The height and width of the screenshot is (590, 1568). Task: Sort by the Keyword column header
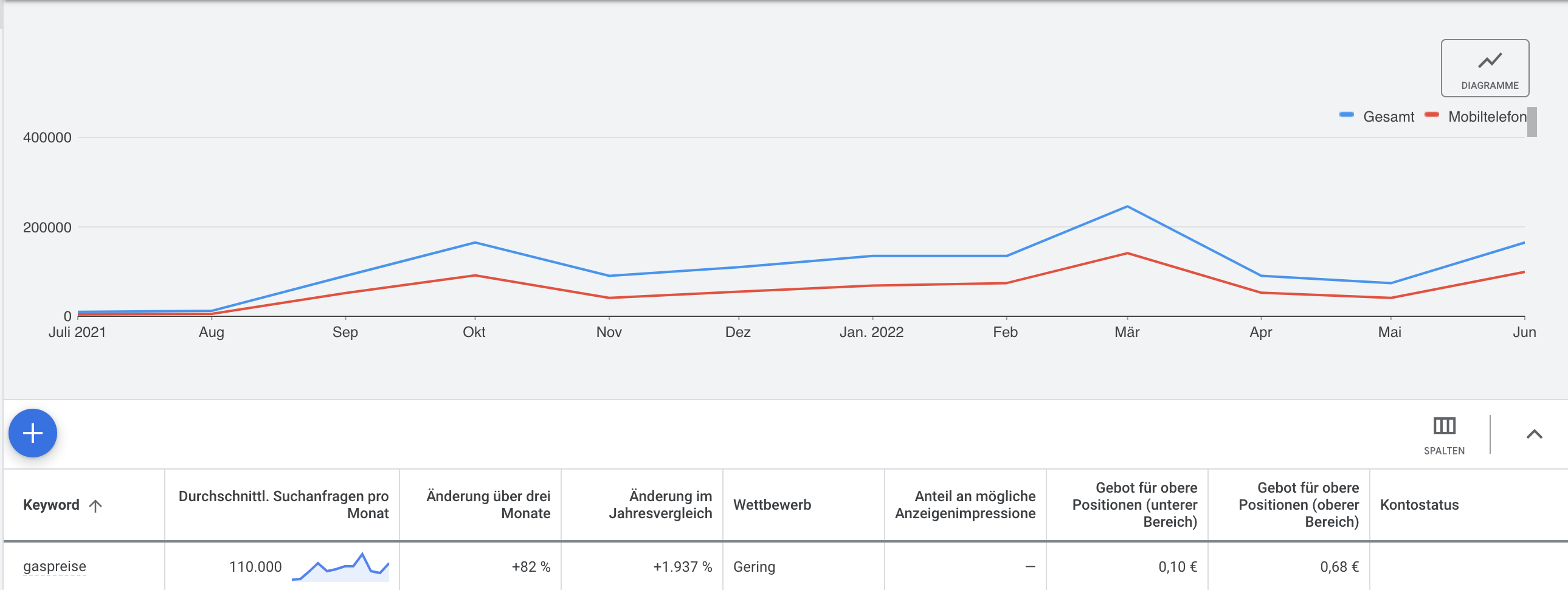(51, 505)
